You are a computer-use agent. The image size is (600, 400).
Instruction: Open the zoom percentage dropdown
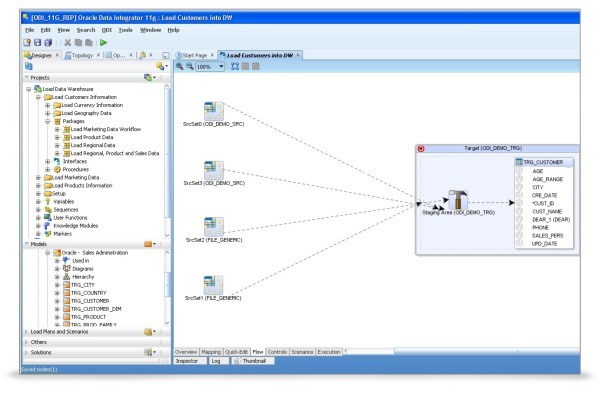pyautogui.click(x=221, y=65)
